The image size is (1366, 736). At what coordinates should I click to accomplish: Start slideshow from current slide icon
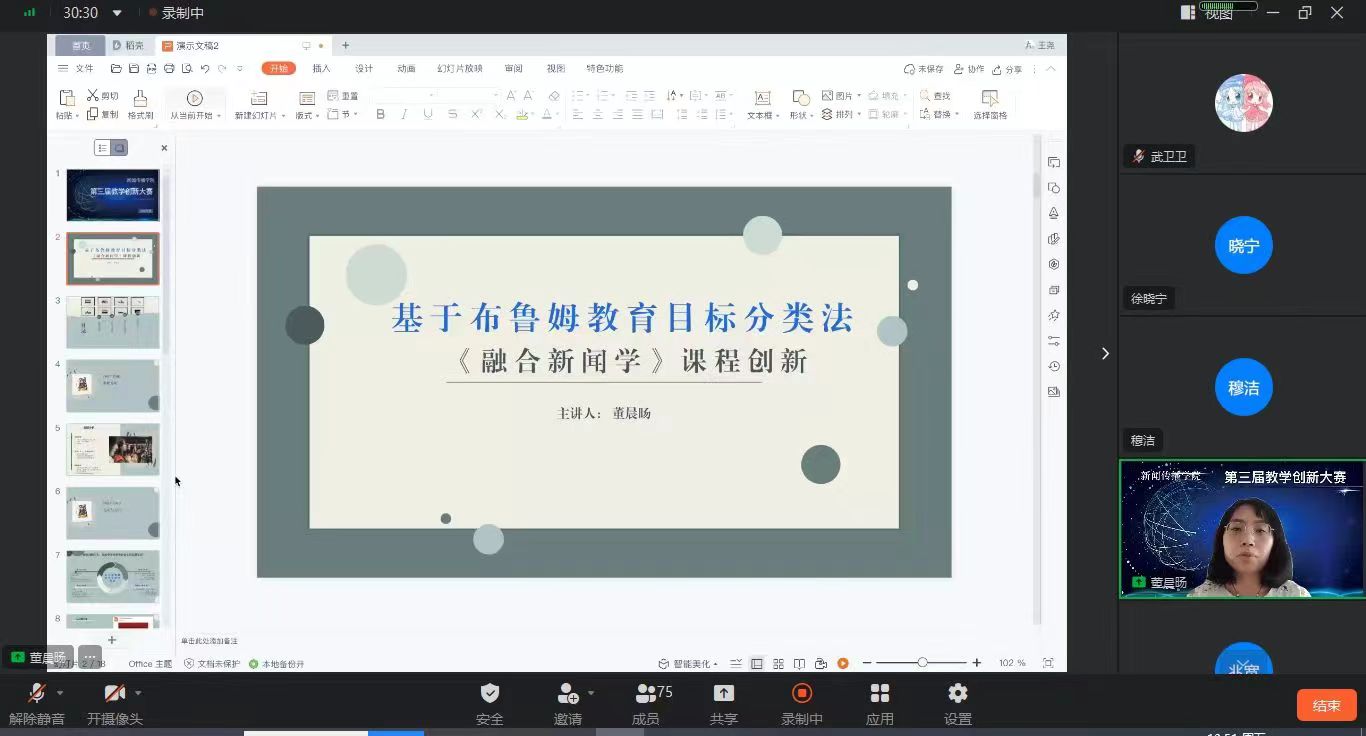point(195,98)
